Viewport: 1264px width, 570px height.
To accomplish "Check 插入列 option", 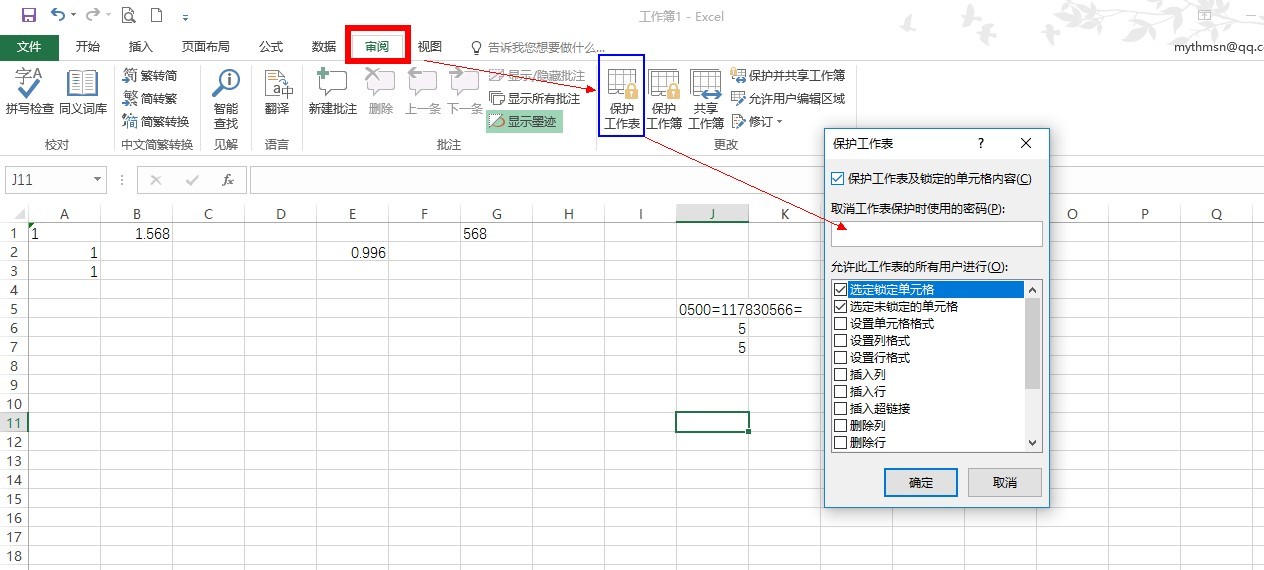I will (840, 374).
